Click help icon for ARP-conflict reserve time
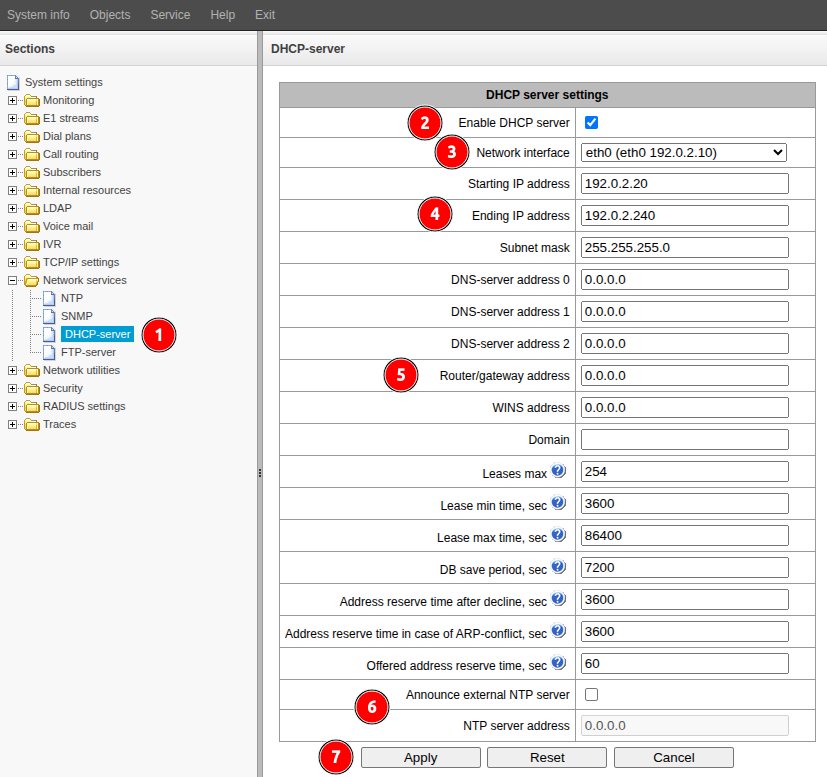827x777 pixels. coord(558,631)
